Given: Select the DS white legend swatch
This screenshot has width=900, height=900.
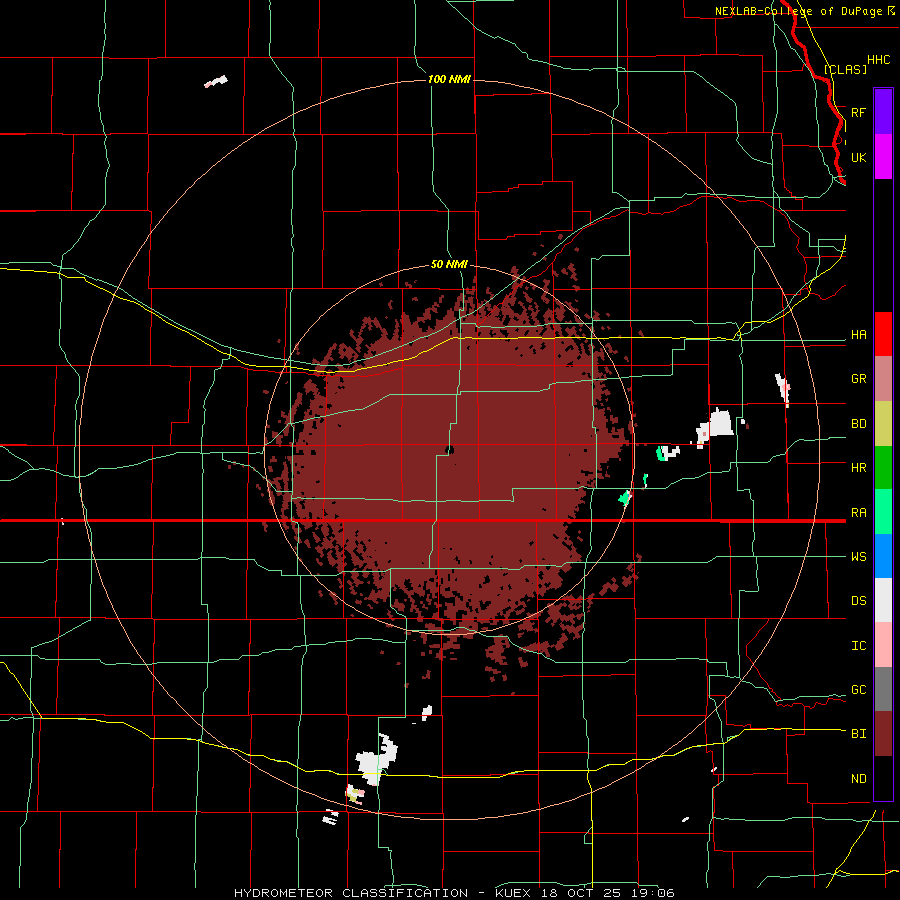Looking at the screenshot, I should [883, 600].
